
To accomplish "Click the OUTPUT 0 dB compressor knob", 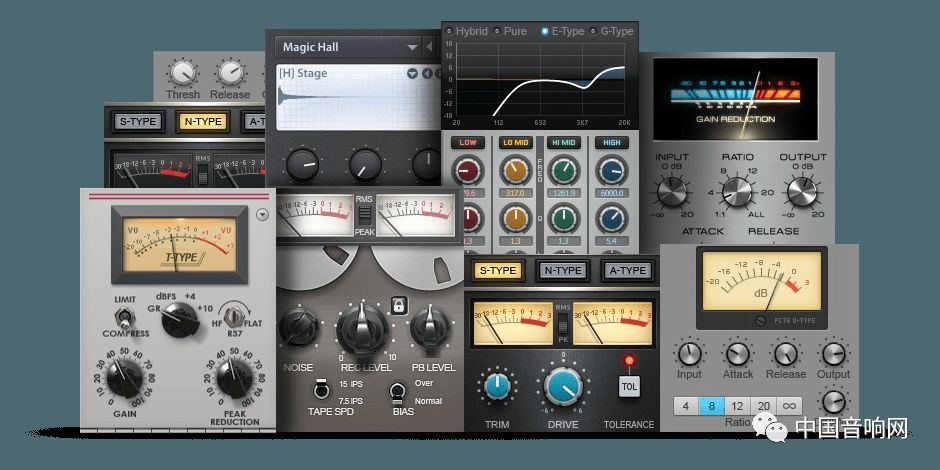I will 802,192.
